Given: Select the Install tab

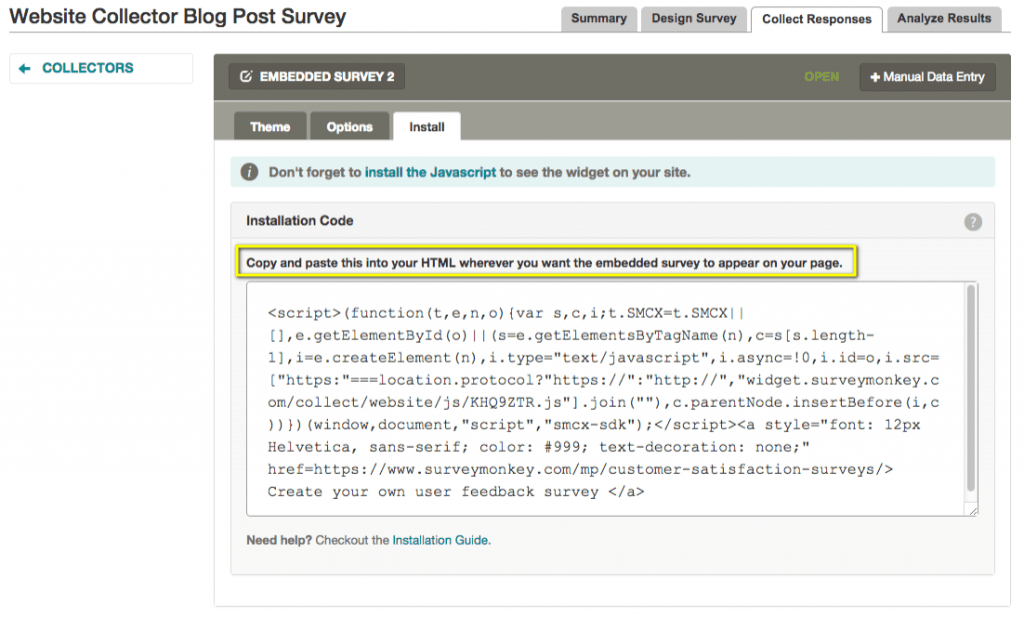Looking at the screenshot, I should click(426, 126).
